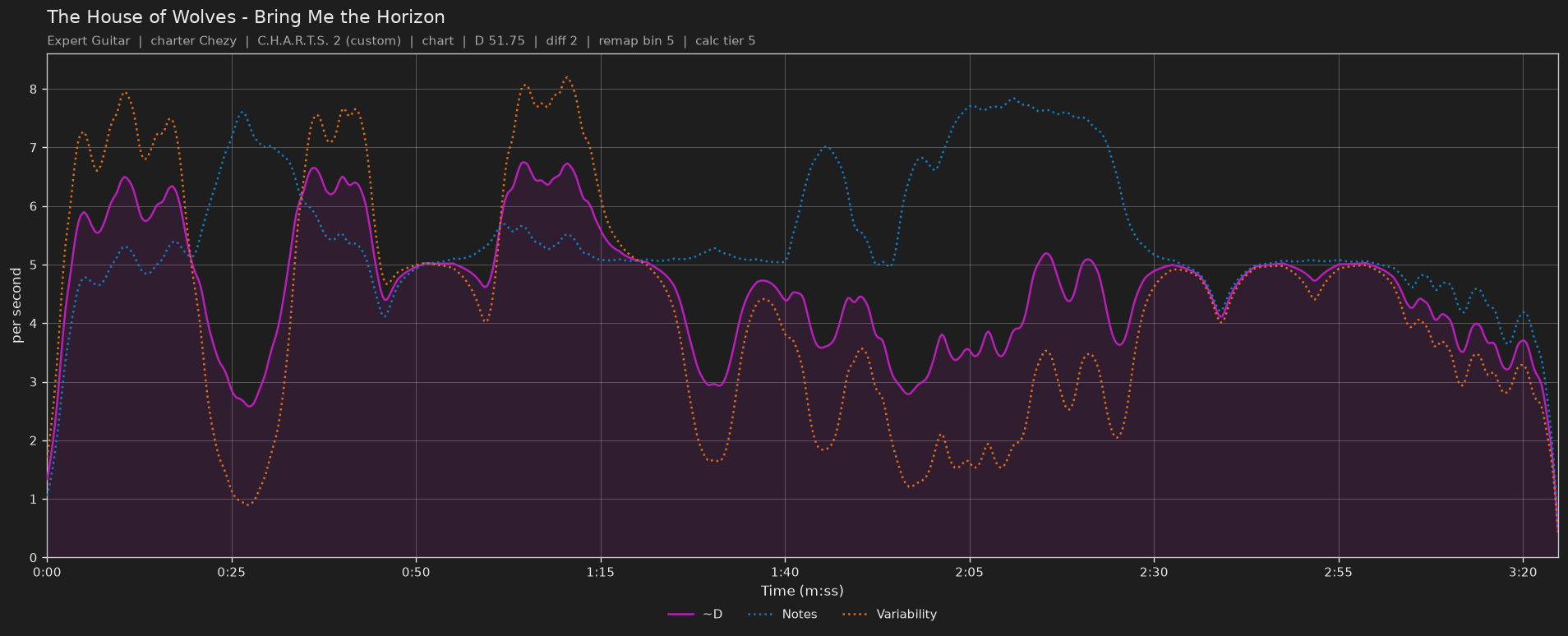This screenshot has height=636, width=1568.
Task: Click the 'Expert Guitar' subtitle text
Action: (89, 41)
